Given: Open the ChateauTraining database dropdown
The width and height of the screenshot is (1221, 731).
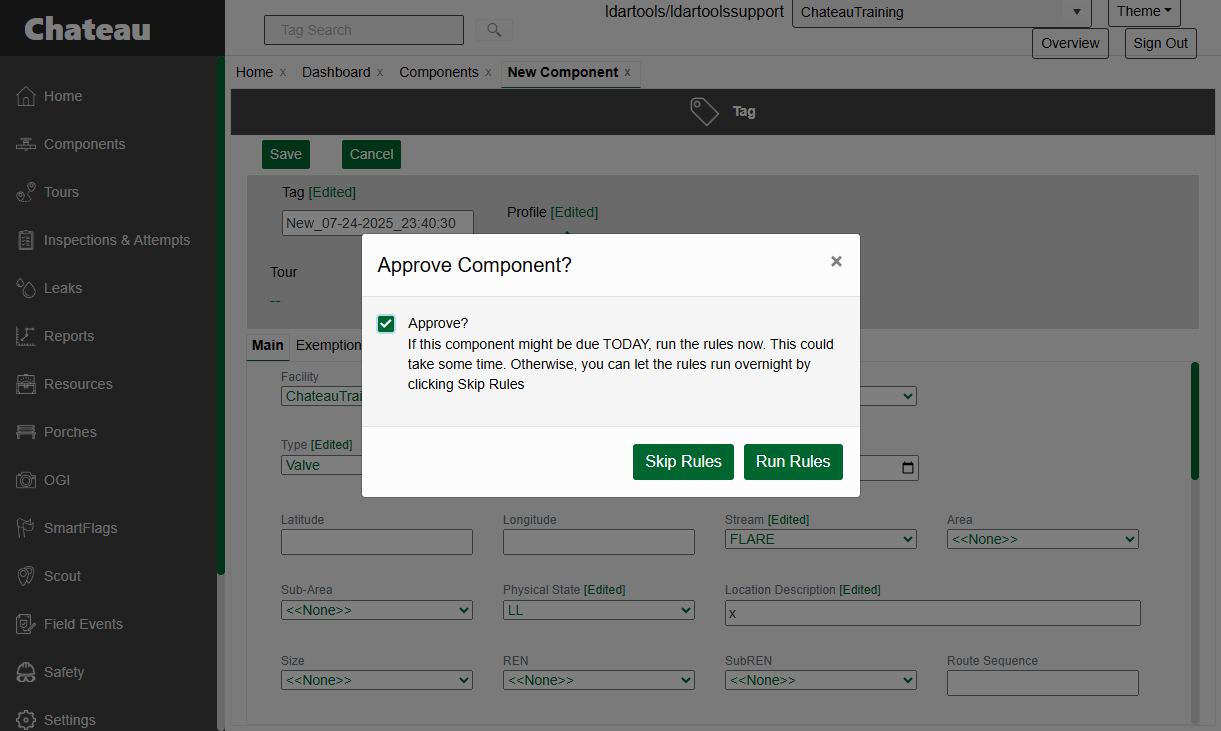Looking at the screenshot, I should pyautogui.click(x=941, y=12).
